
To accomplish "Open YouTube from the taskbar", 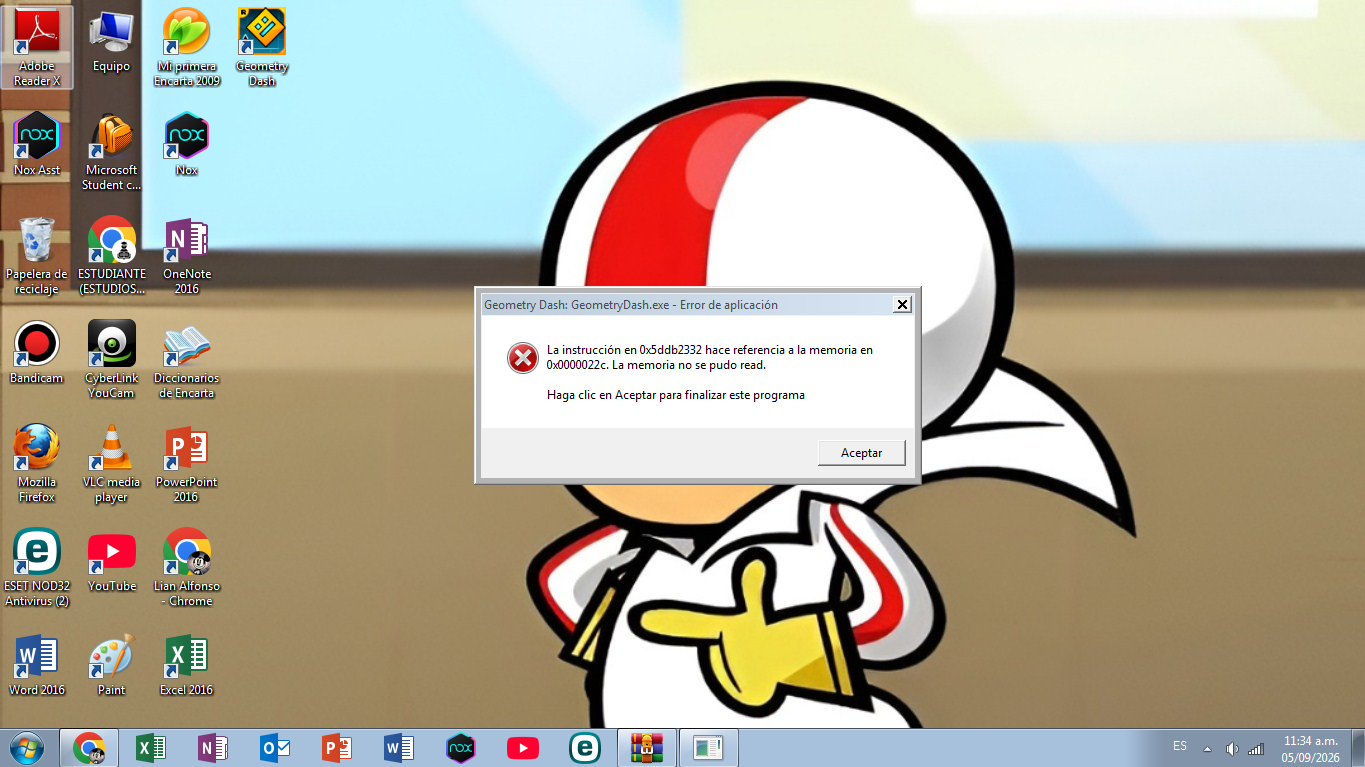I will click(523, 748).
